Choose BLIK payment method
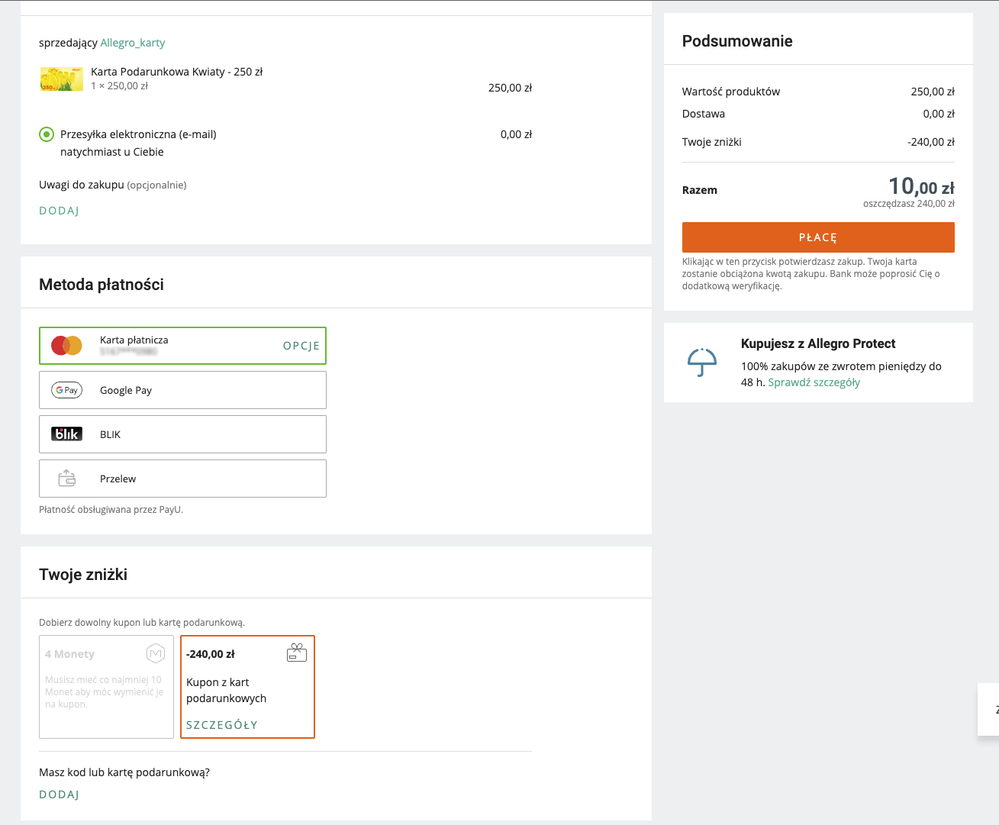The height and width of the screenshot is (825, 999). click(x=183, y=434)
